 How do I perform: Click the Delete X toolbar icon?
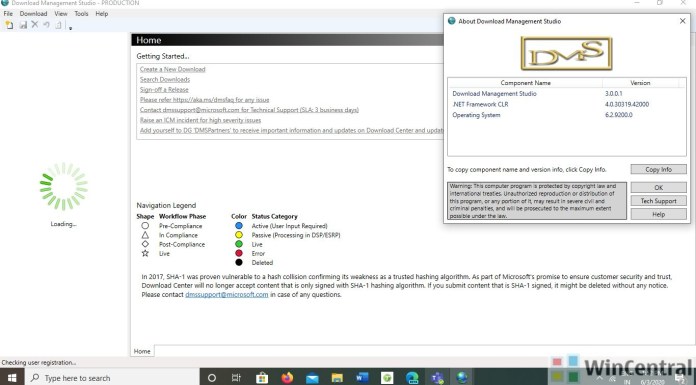pos(35,25)
